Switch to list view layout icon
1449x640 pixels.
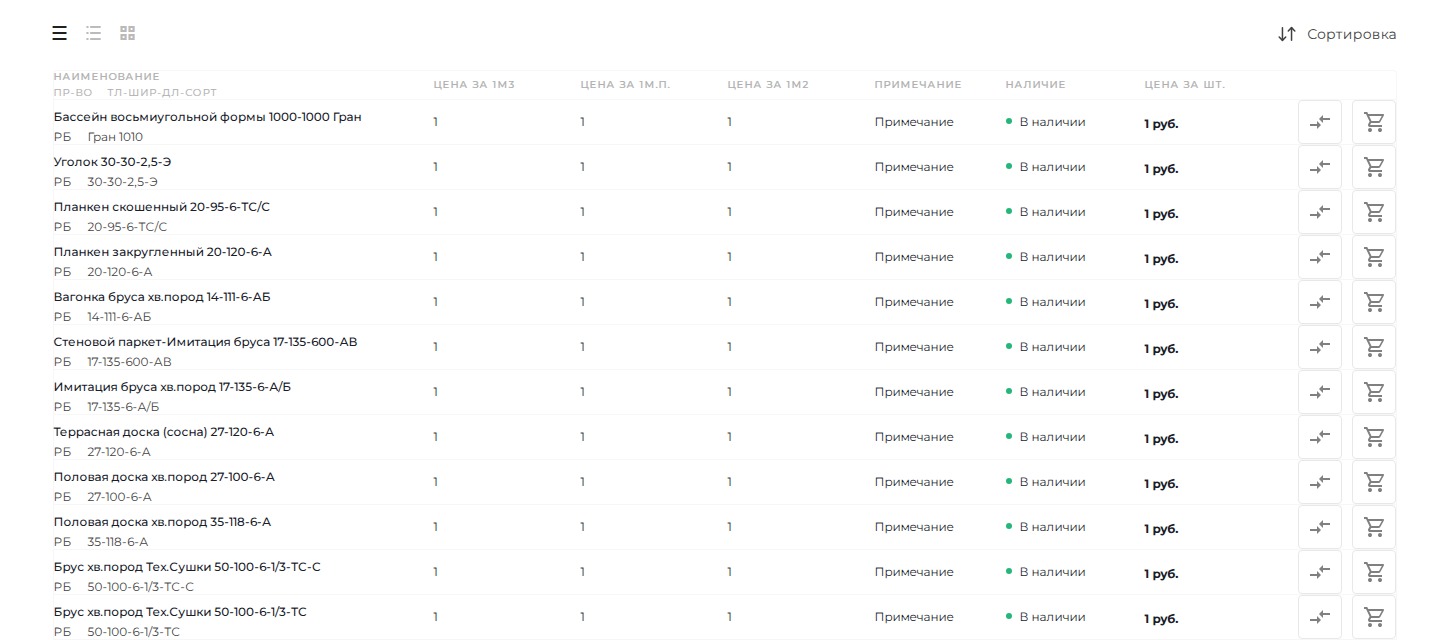tap(94, 34)
